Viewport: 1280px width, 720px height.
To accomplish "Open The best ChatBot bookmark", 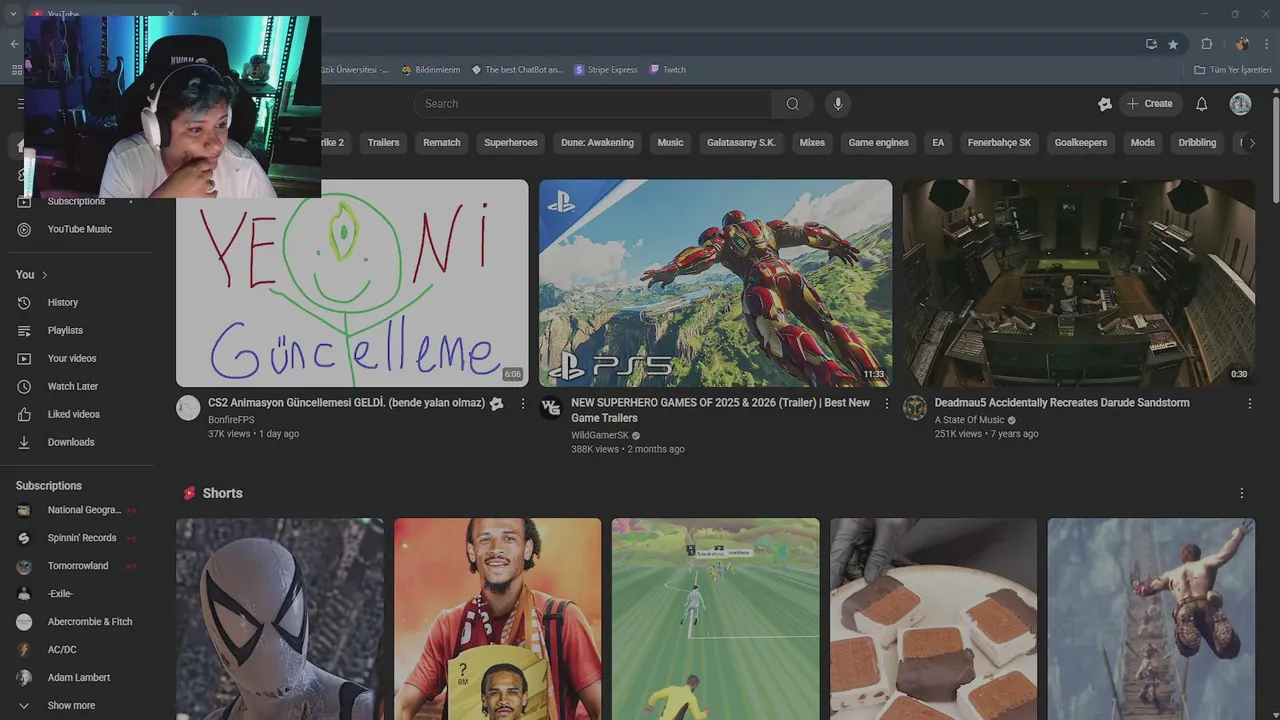I will pyautogui.click(x=517, y=70).
